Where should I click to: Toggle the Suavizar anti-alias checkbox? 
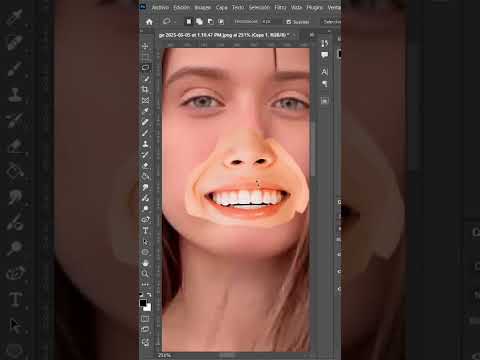(289, 22)
